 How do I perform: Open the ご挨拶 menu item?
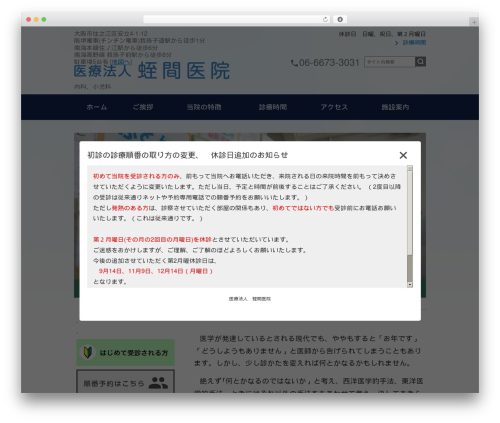tap(143, 107)
